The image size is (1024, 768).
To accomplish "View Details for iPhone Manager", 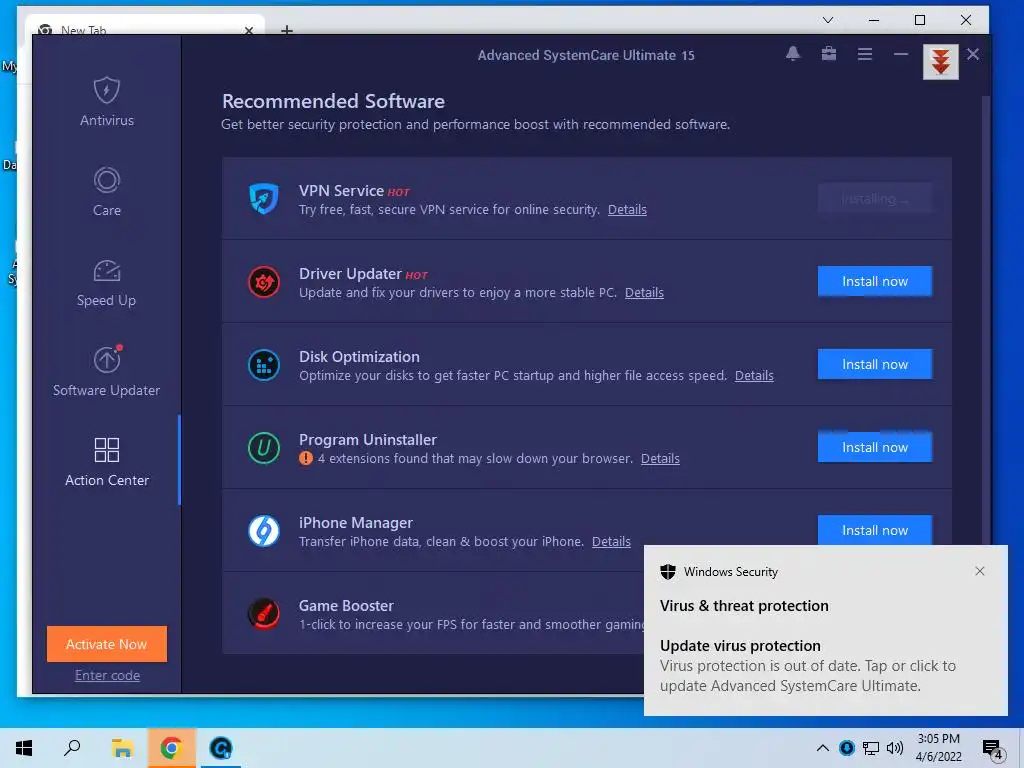I will pyautogui.click(x=611, y=541).
